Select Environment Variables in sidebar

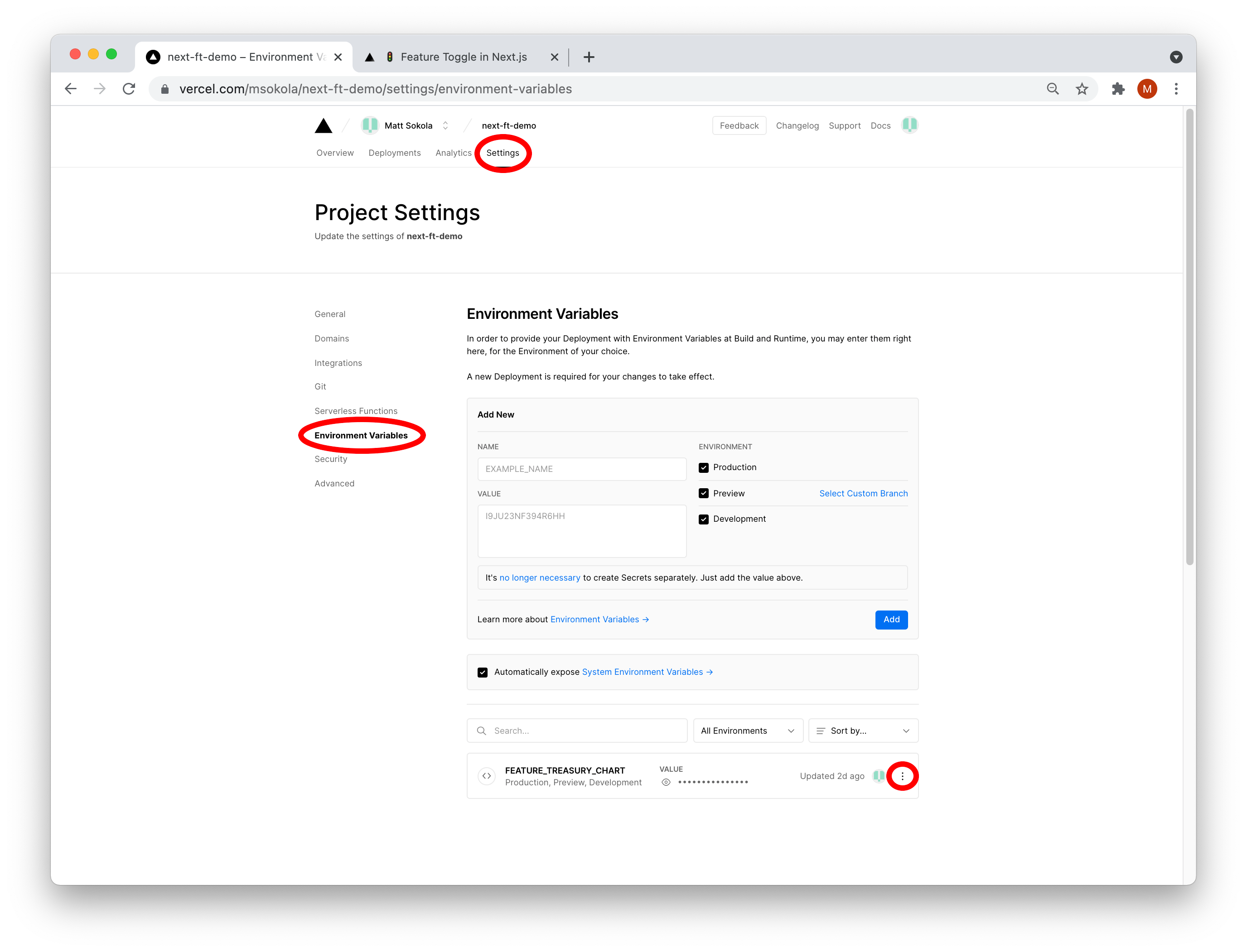361,435
